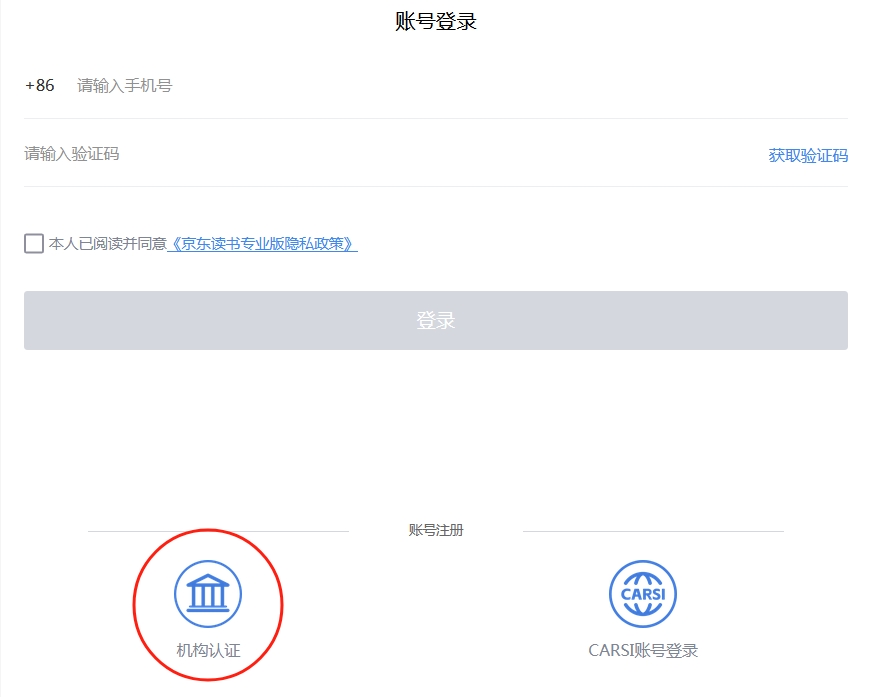Open the 京东读书专业版隐私政策 link

point(263,243)
